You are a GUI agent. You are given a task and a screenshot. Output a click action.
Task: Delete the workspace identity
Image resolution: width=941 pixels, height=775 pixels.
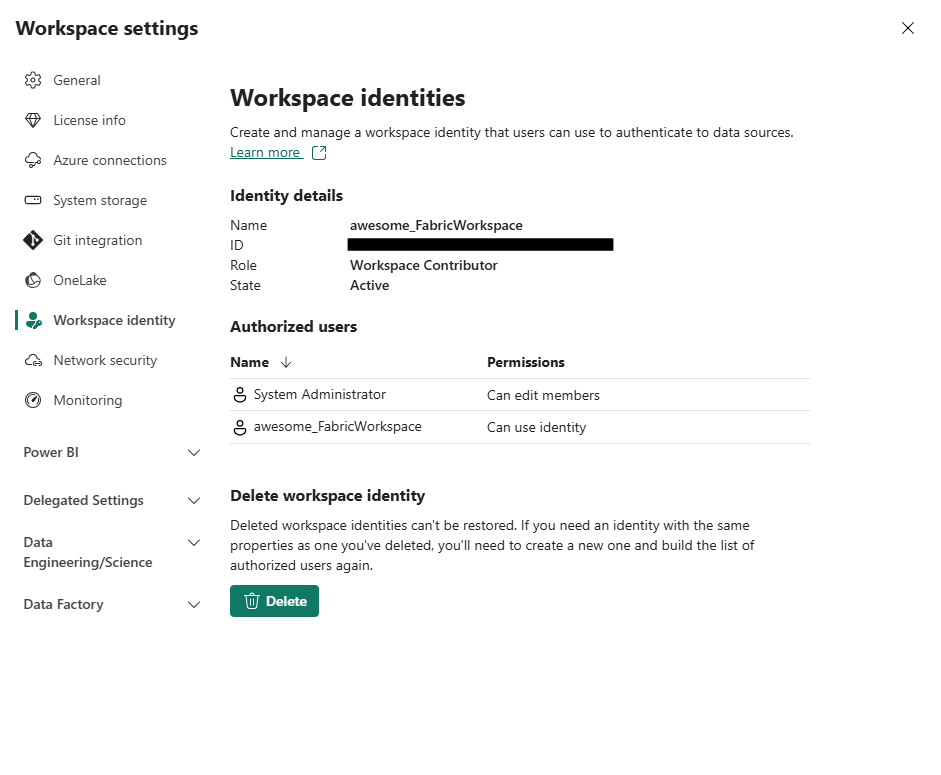click(x=274, y=601)
